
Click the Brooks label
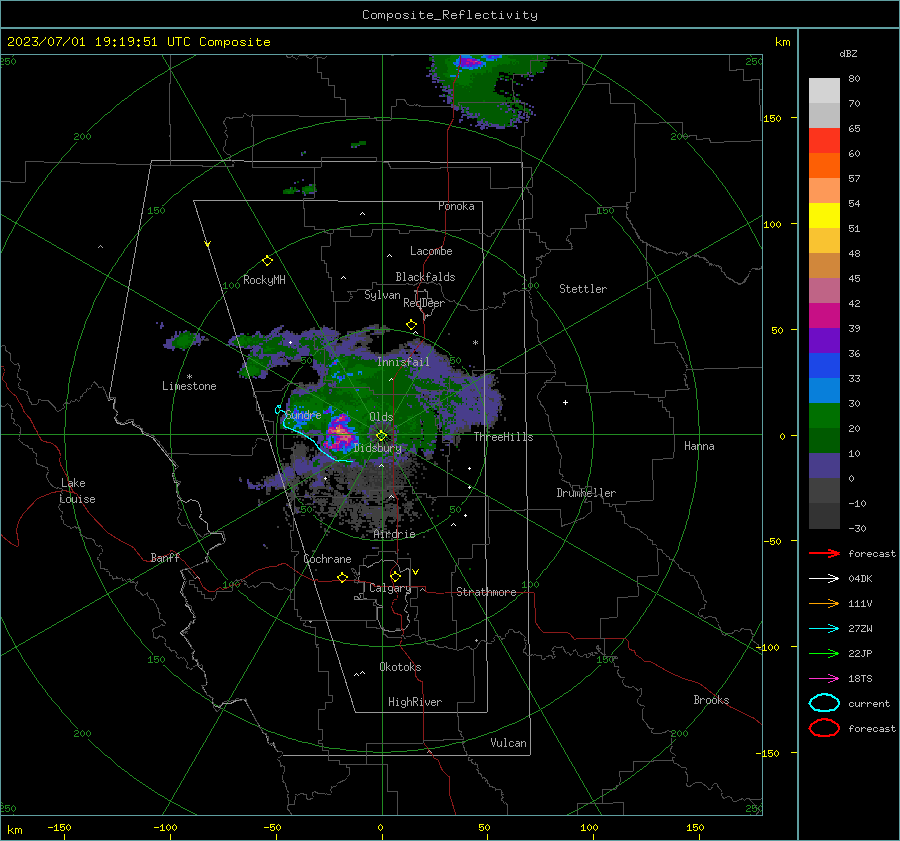(x=711, y=700)
